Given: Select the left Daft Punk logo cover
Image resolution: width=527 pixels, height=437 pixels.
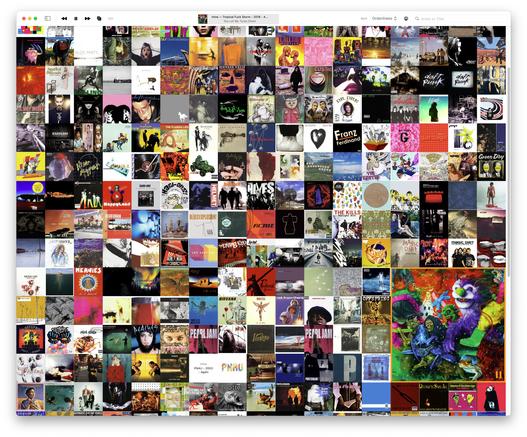Looking at the screenshot, I should tap(434, 80).
